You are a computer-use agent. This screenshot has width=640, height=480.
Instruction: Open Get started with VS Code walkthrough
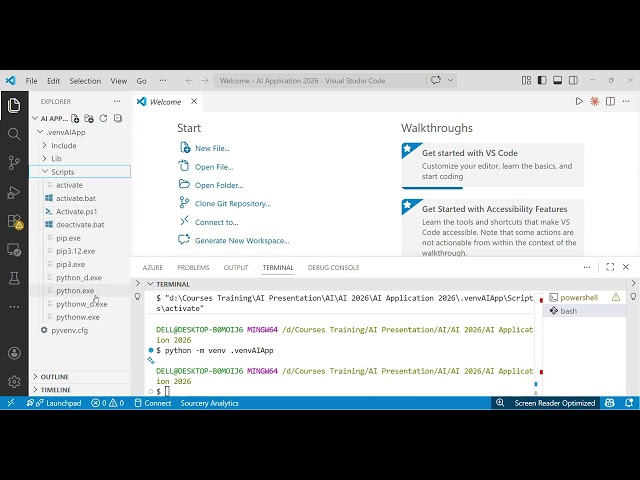click(493, 165)
